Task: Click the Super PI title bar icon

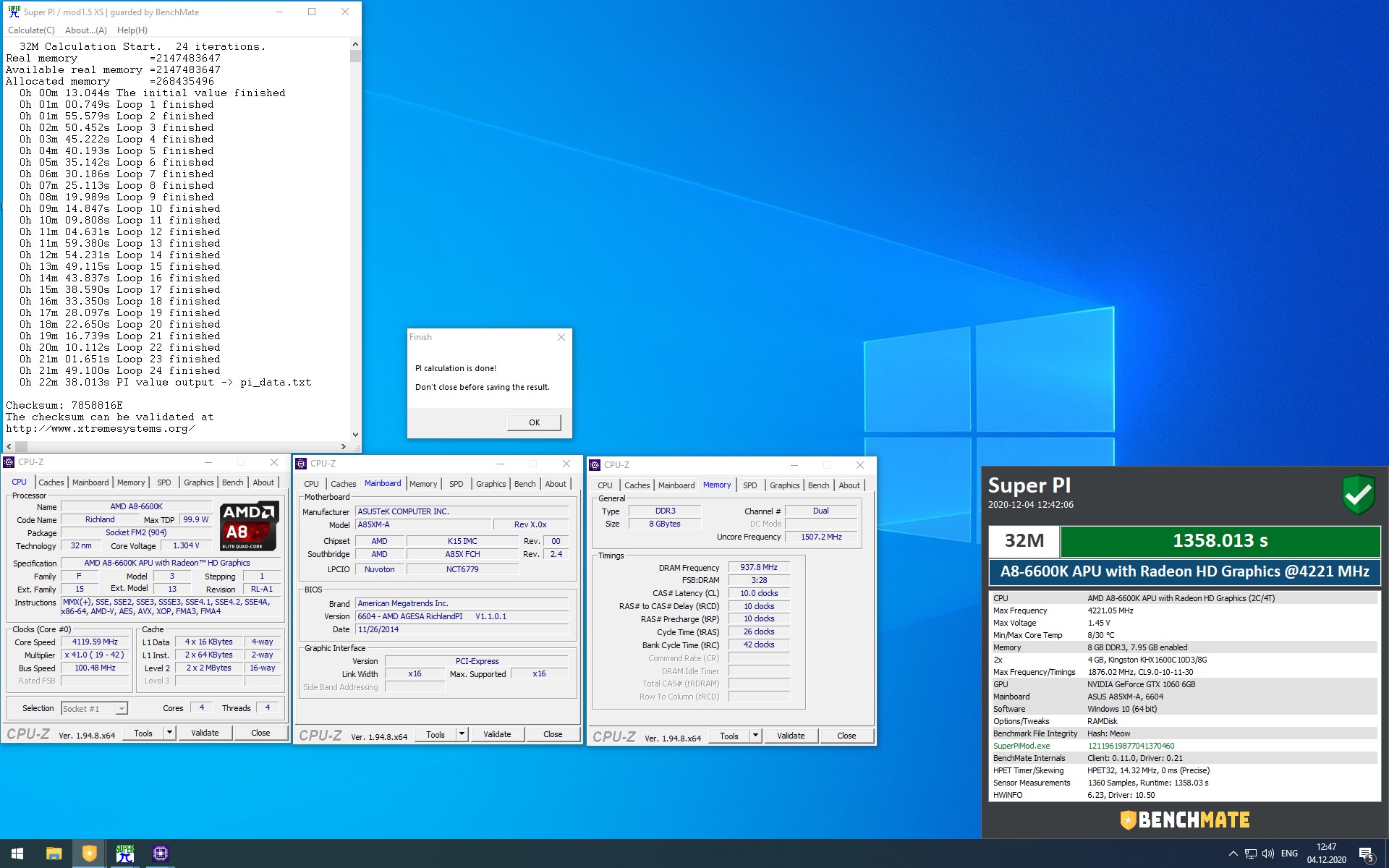Action: point(14,12)
